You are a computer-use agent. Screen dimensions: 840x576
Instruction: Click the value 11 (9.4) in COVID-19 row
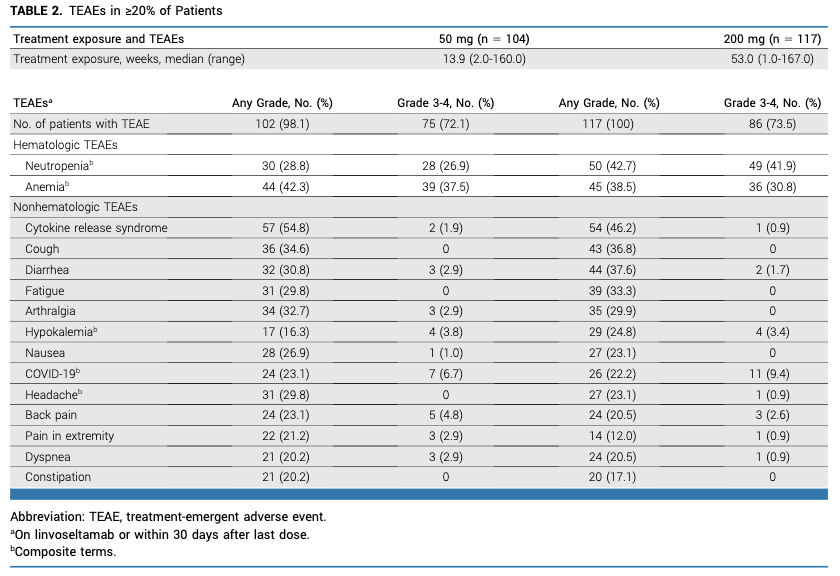(x=772, y=374)
